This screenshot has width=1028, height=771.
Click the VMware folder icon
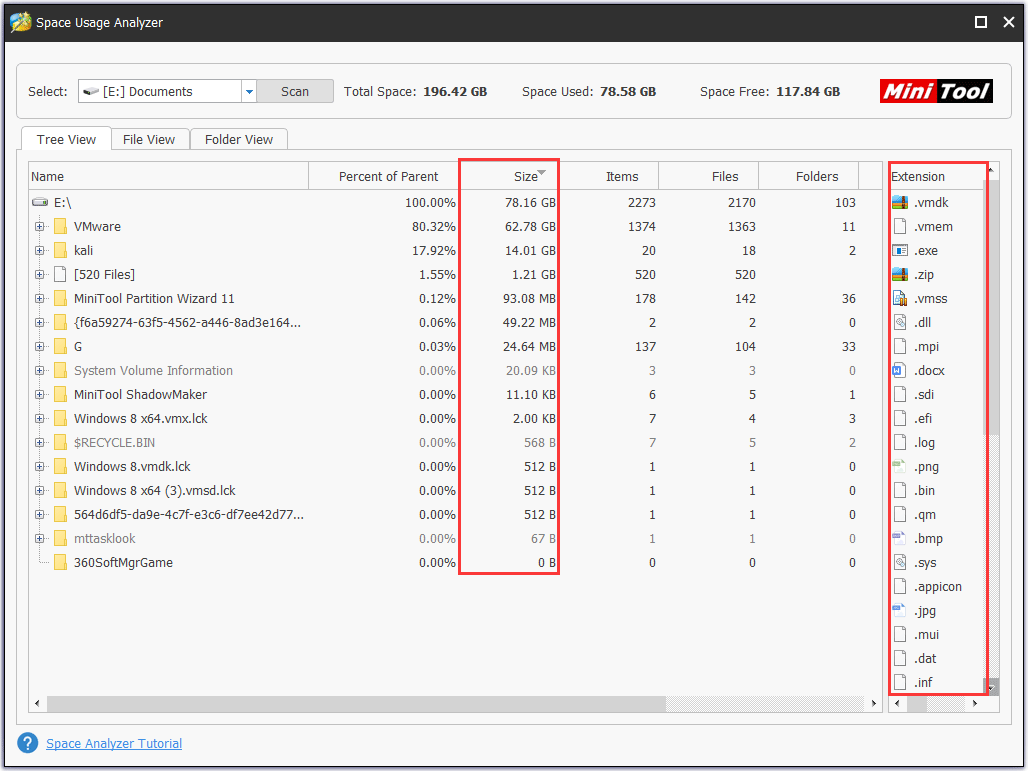click(60, 227)
